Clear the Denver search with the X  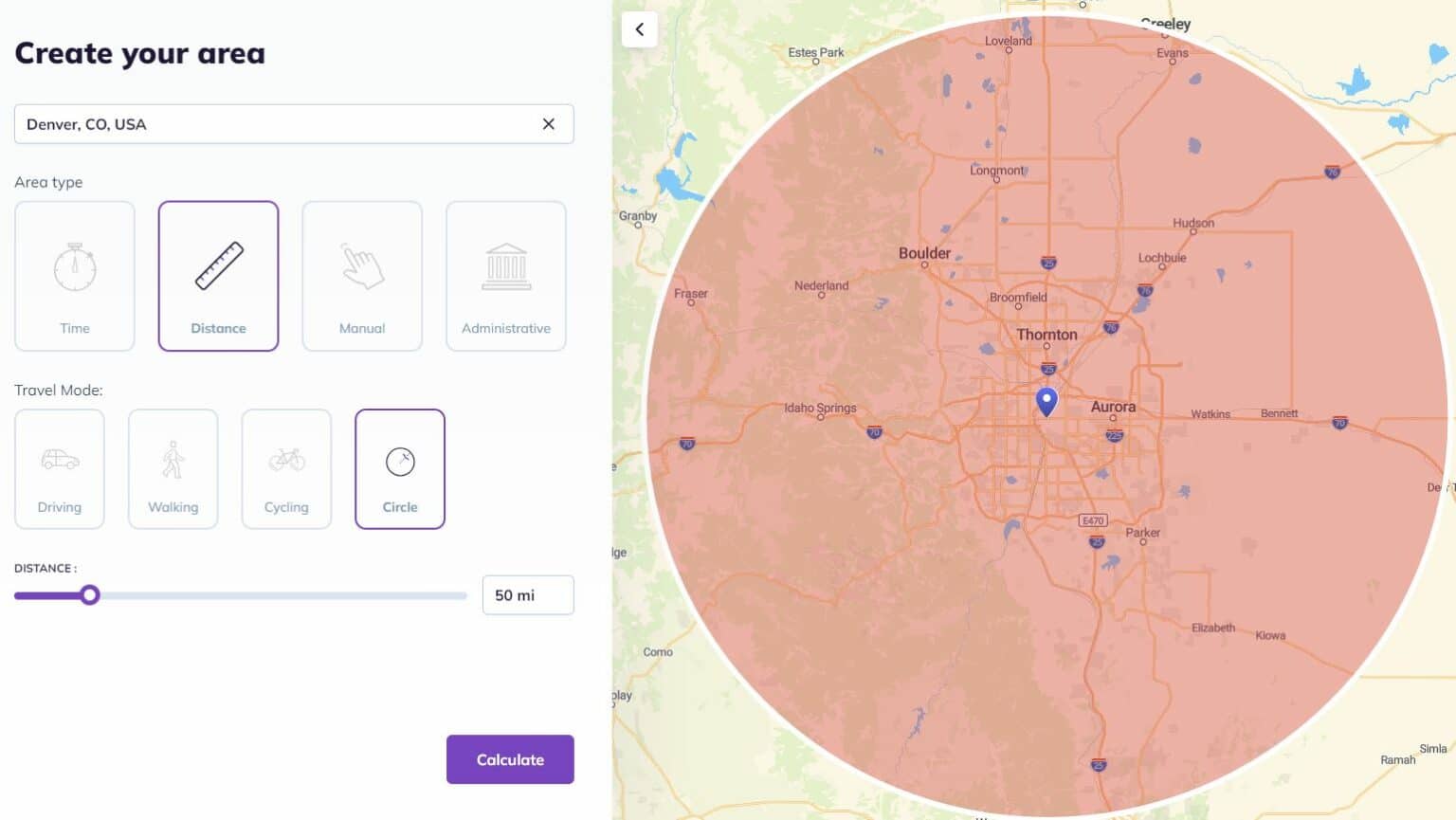pos(548,123)
